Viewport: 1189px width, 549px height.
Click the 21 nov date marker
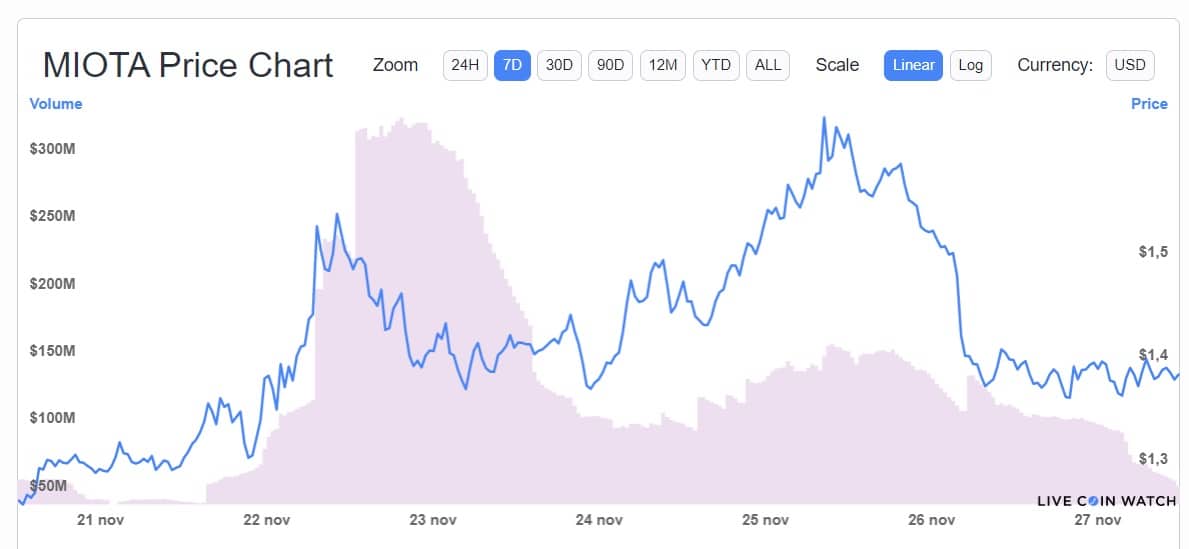[100, 520]
